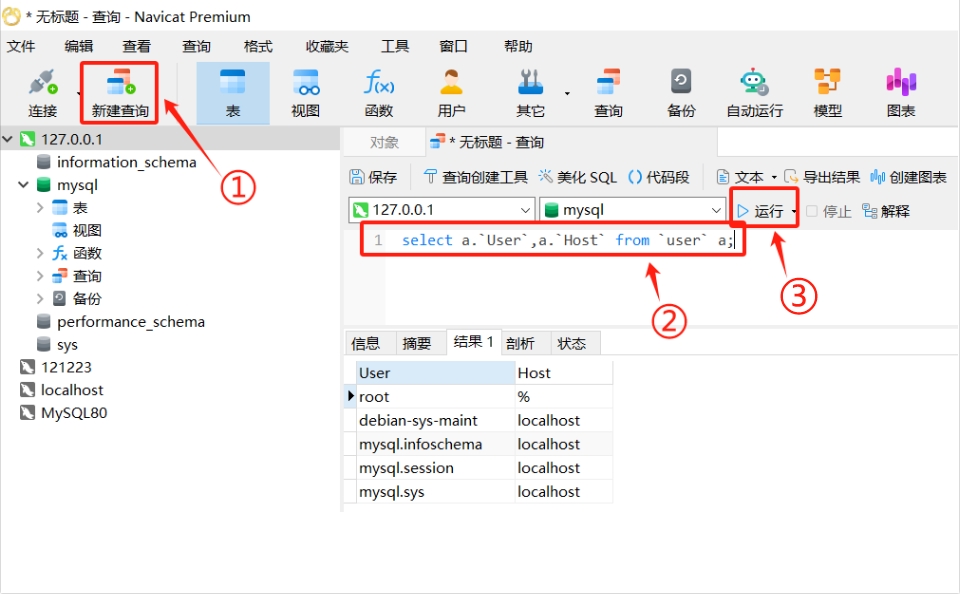The width and height of the screenshot is (960, 594).
Task: Open the 代码段 code snippet tool
Action: (659, 177)
